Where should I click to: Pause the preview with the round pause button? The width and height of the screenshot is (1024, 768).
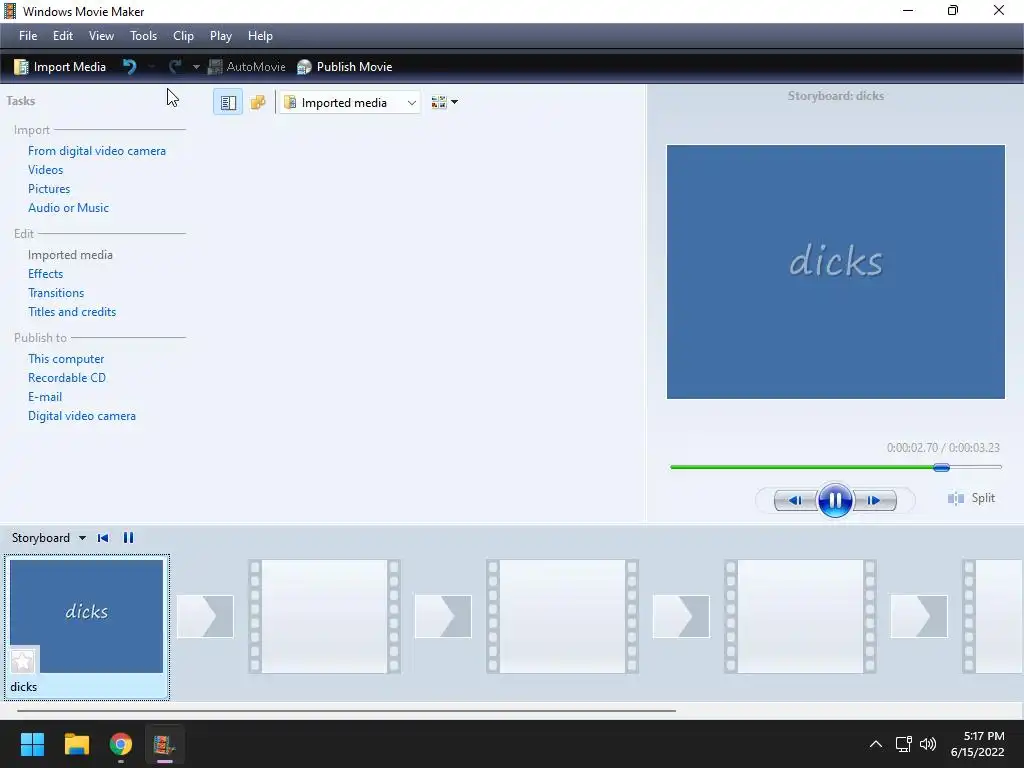pyautogui.click(x=835, y=500)
